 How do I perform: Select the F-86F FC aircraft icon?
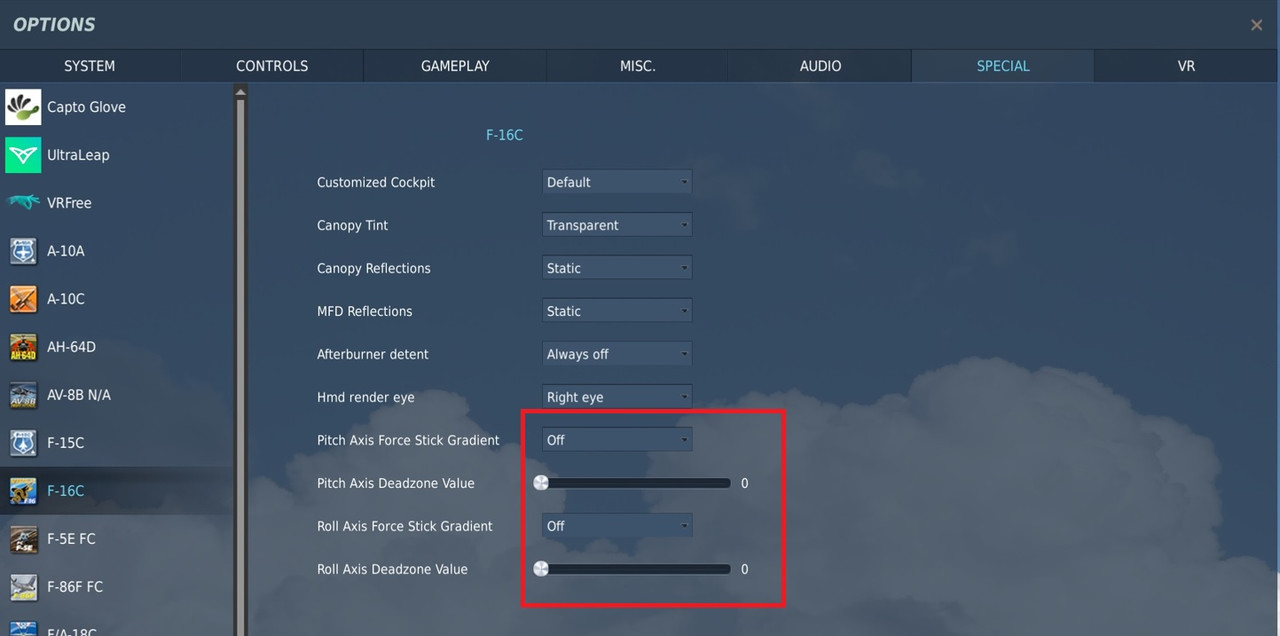pos(23,587)
